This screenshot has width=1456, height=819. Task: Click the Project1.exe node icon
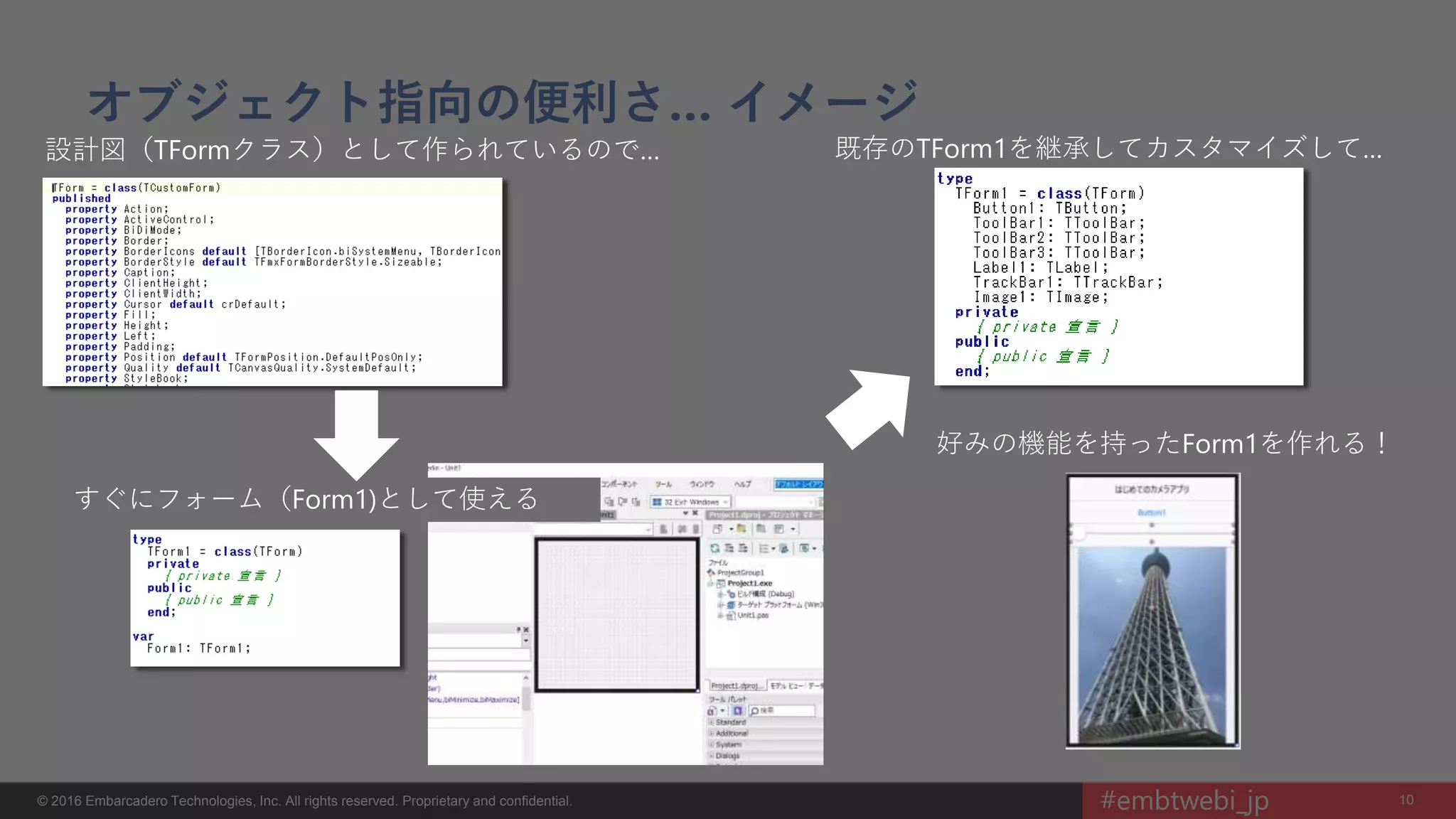click(721, 584)
